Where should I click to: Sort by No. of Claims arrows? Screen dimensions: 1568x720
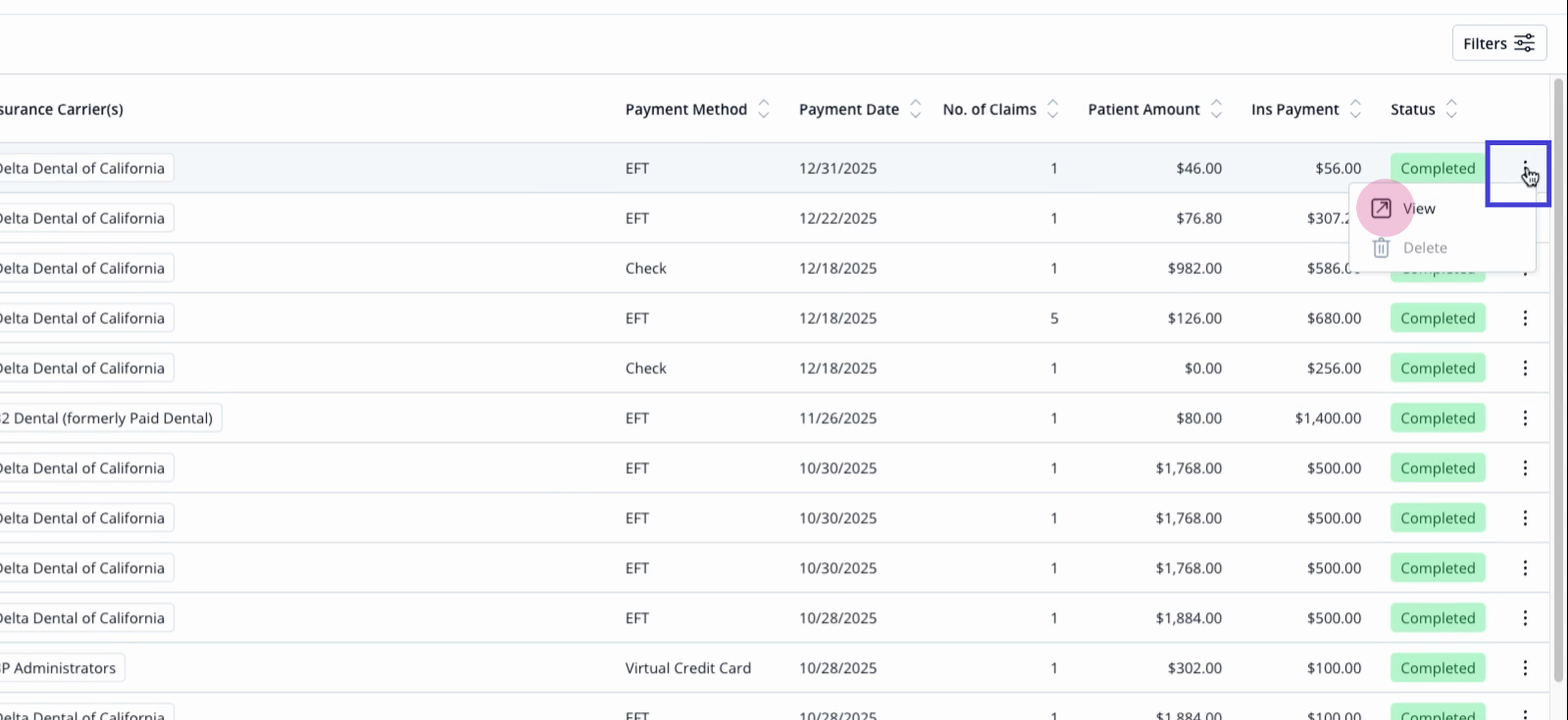pos(1053,109)
